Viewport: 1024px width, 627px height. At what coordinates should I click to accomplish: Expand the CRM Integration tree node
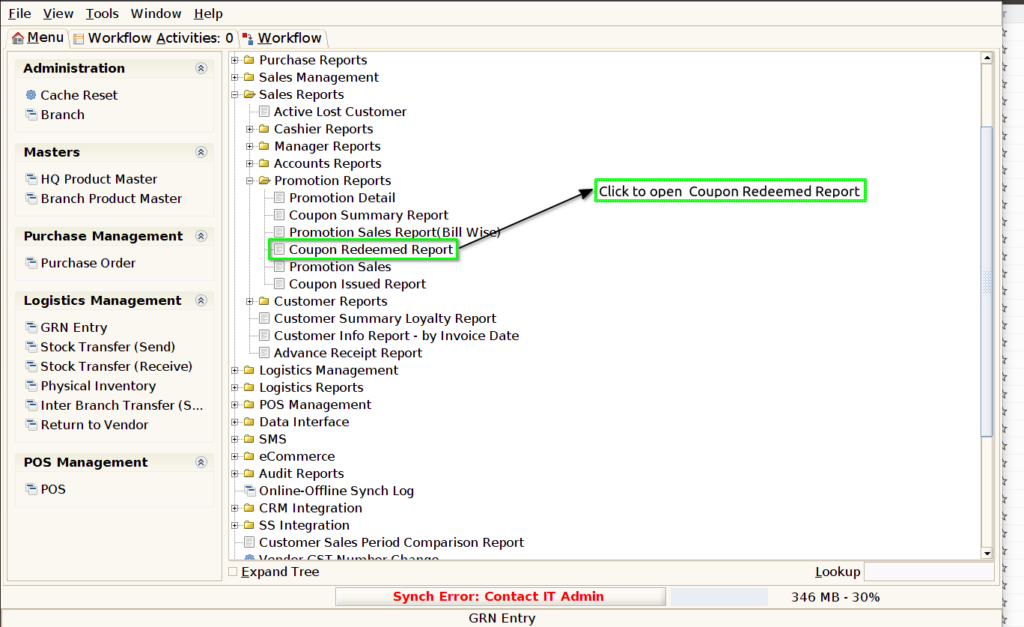click(234, 507)
